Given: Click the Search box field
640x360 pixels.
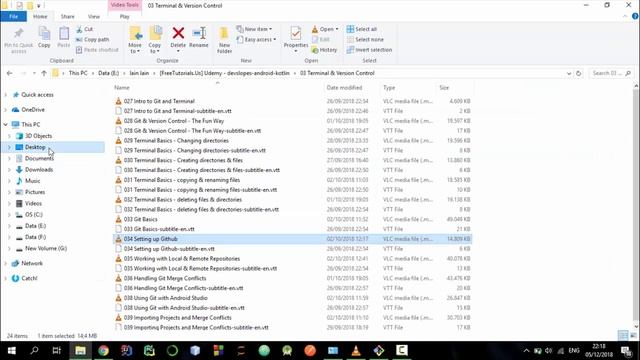Looking at the screenshot, I should (x=611, y=73).
